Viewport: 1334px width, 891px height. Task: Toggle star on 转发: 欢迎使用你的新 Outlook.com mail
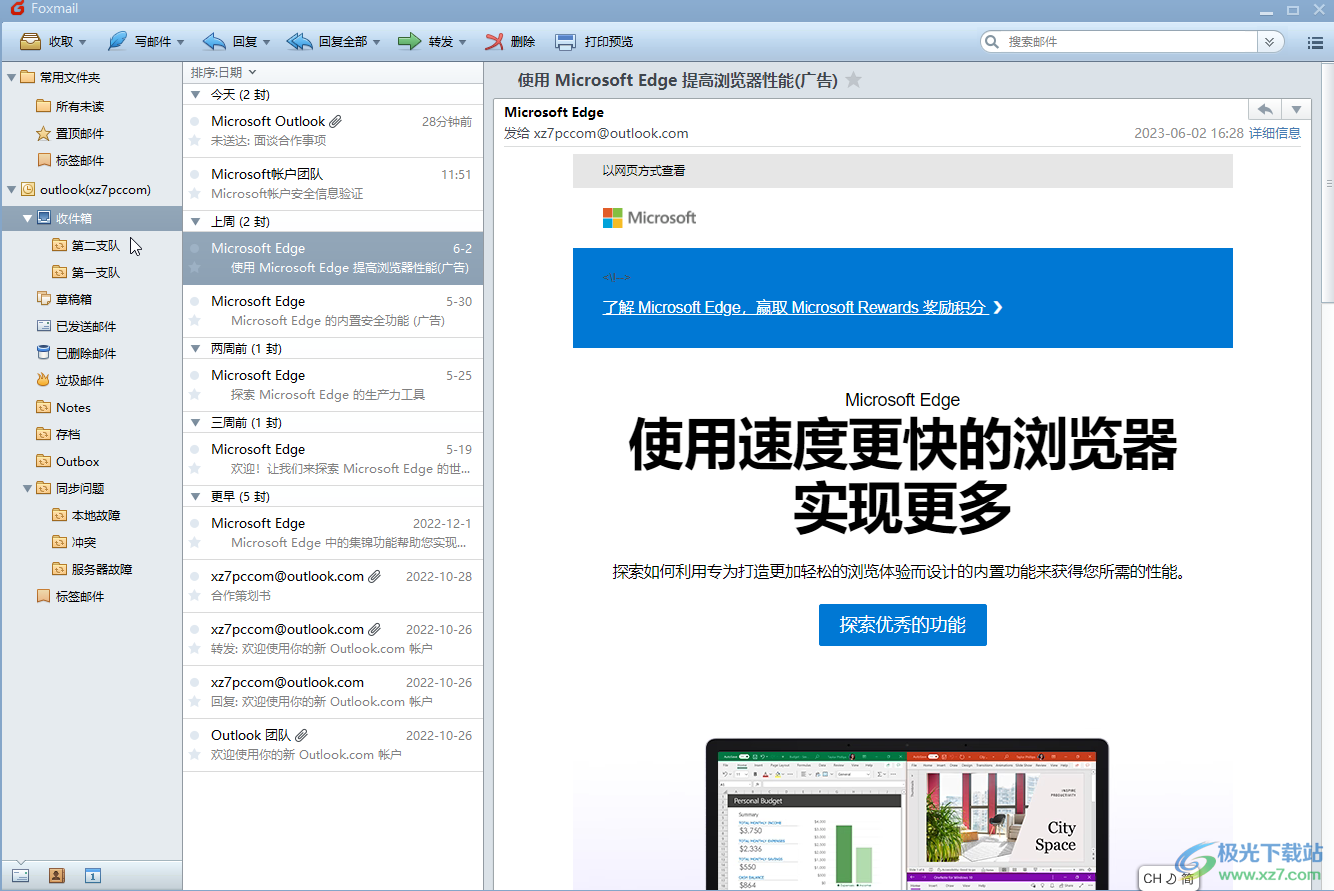coord(195,648)
